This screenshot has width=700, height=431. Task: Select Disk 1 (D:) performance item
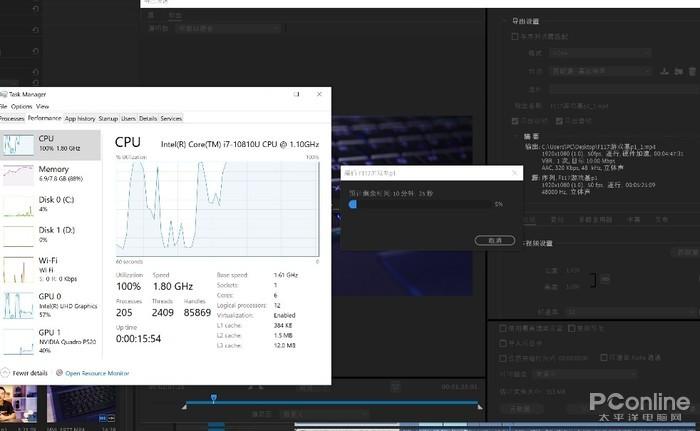coord(50,235)
